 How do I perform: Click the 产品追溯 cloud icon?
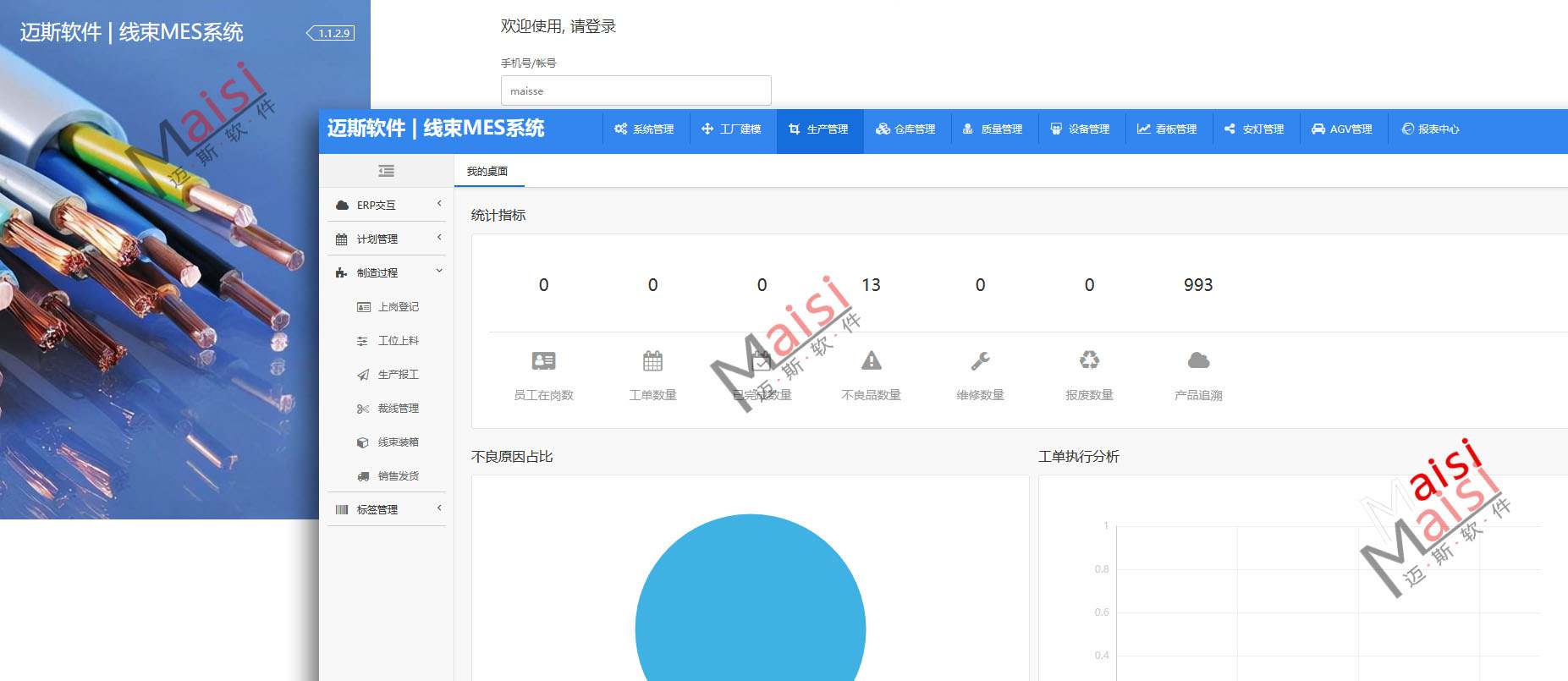(1198, 361)
